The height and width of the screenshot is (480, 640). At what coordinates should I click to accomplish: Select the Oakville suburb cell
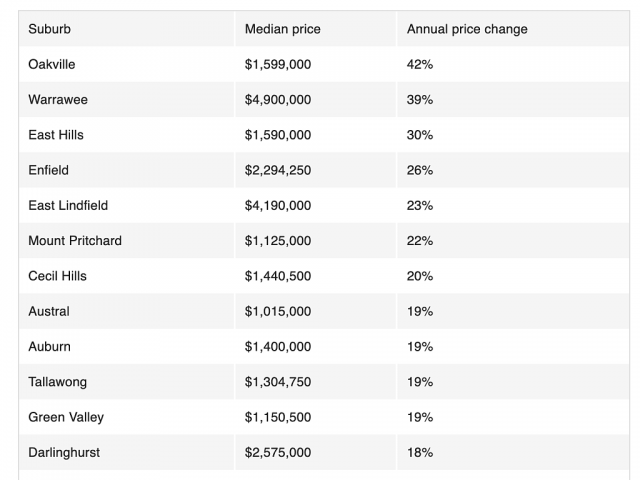click(x=52, y=64)
